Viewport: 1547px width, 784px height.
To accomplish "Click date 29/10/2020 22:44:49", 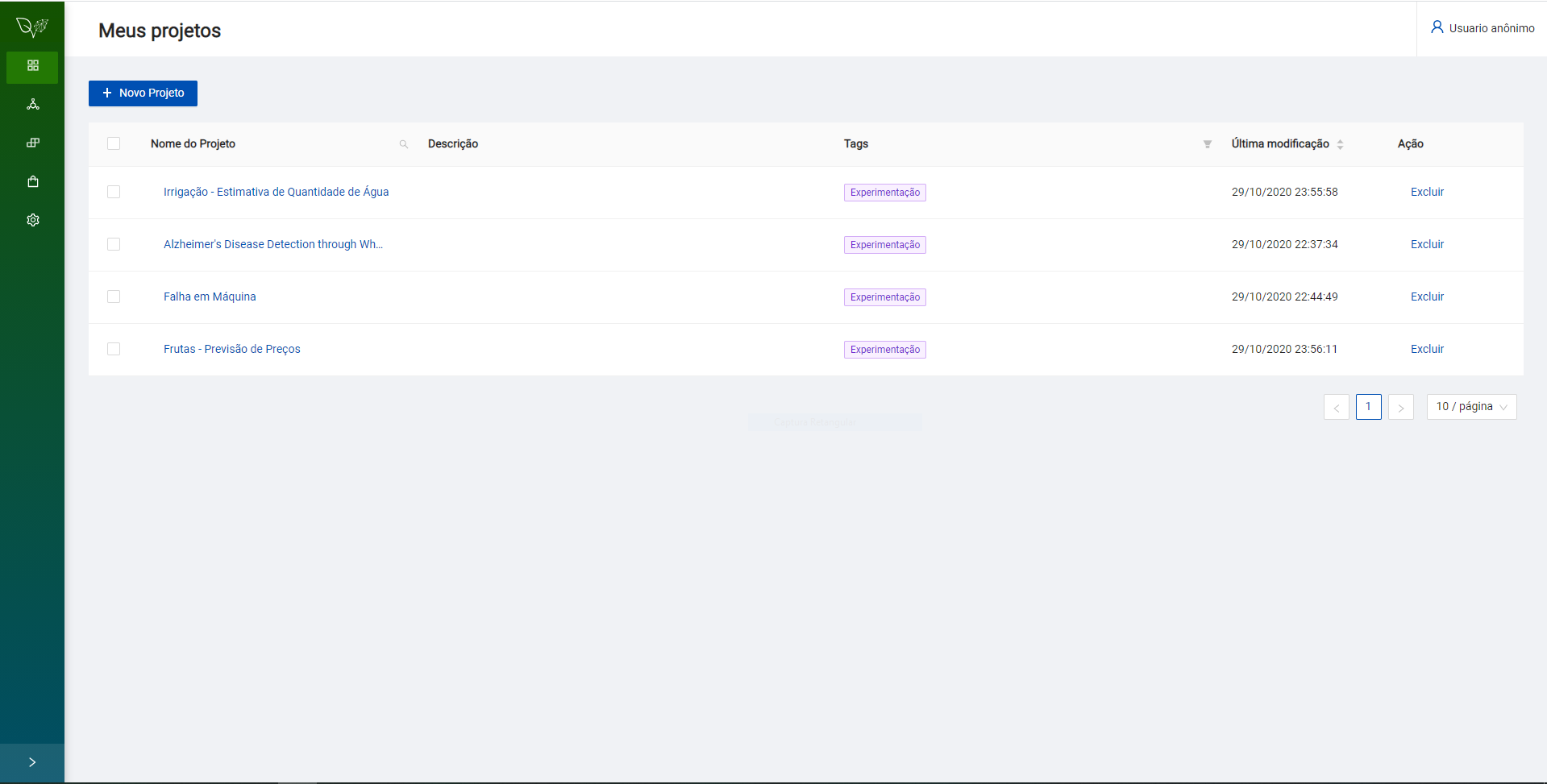I will coord(1284,297).
